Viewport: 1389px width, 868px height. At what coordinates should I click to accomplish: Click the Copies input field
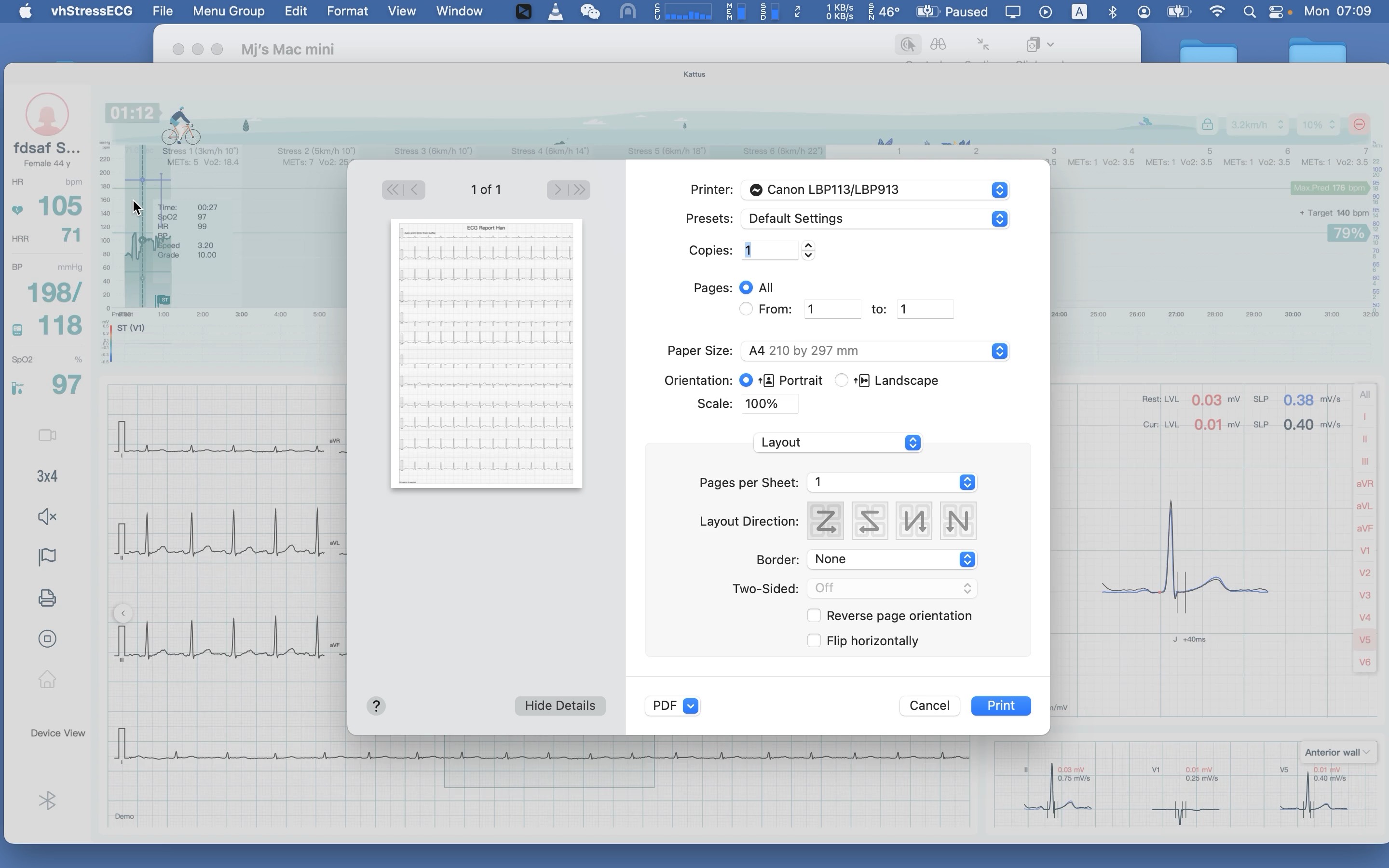tap(769, 250)
